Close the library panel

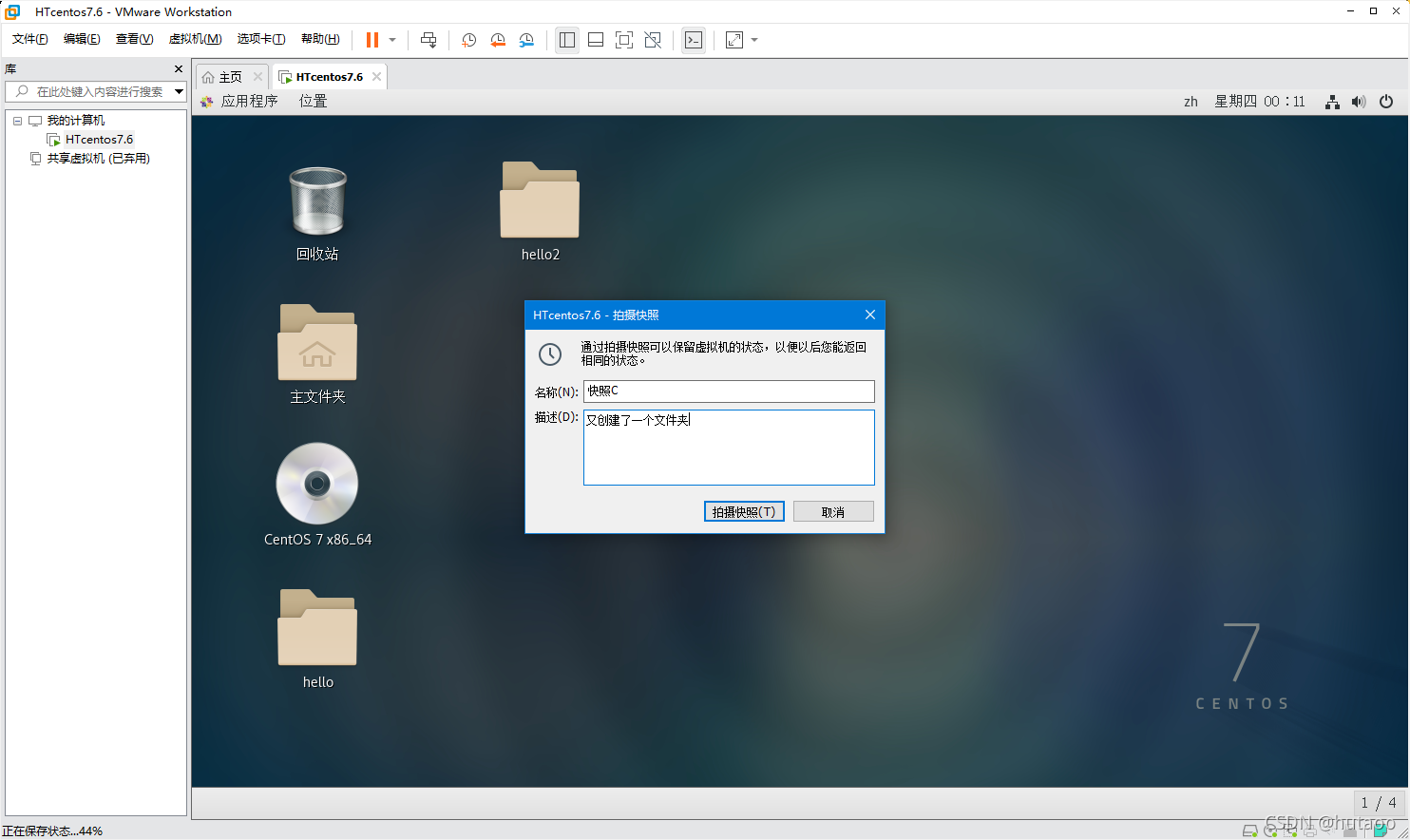pos(179,69)
